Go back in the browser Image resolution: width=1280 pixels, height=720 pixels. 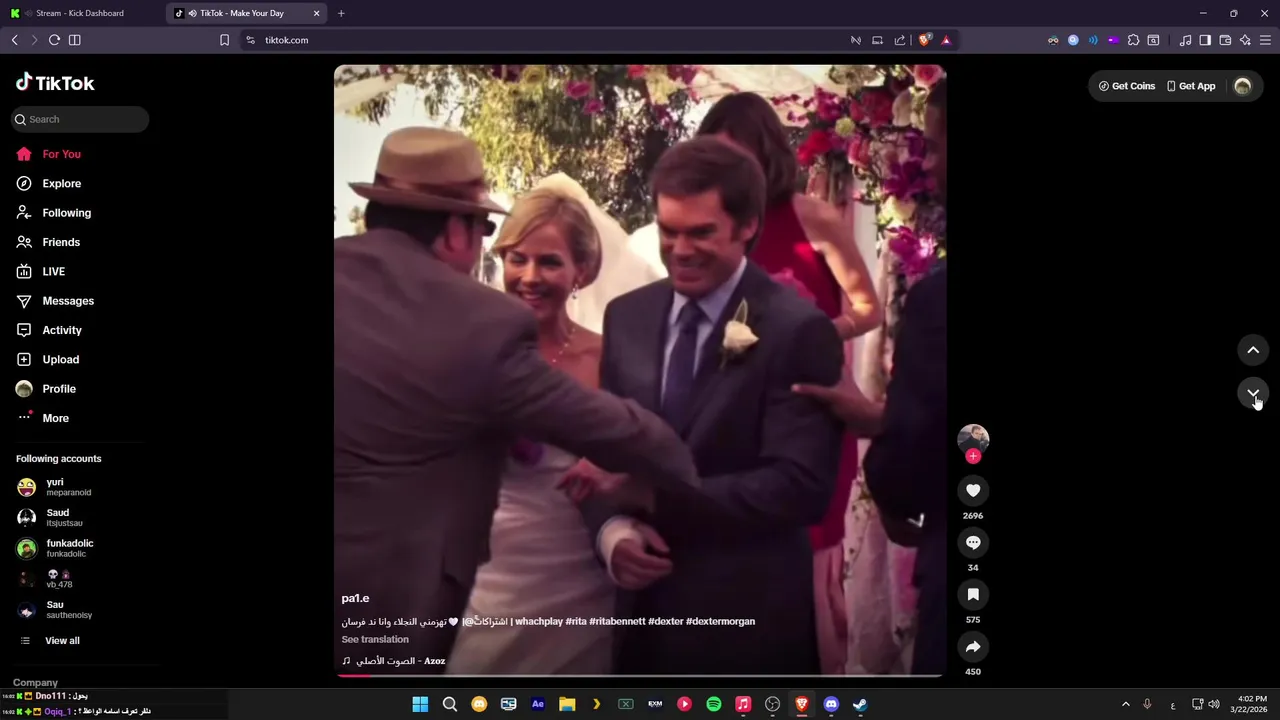tap(14, 40)
